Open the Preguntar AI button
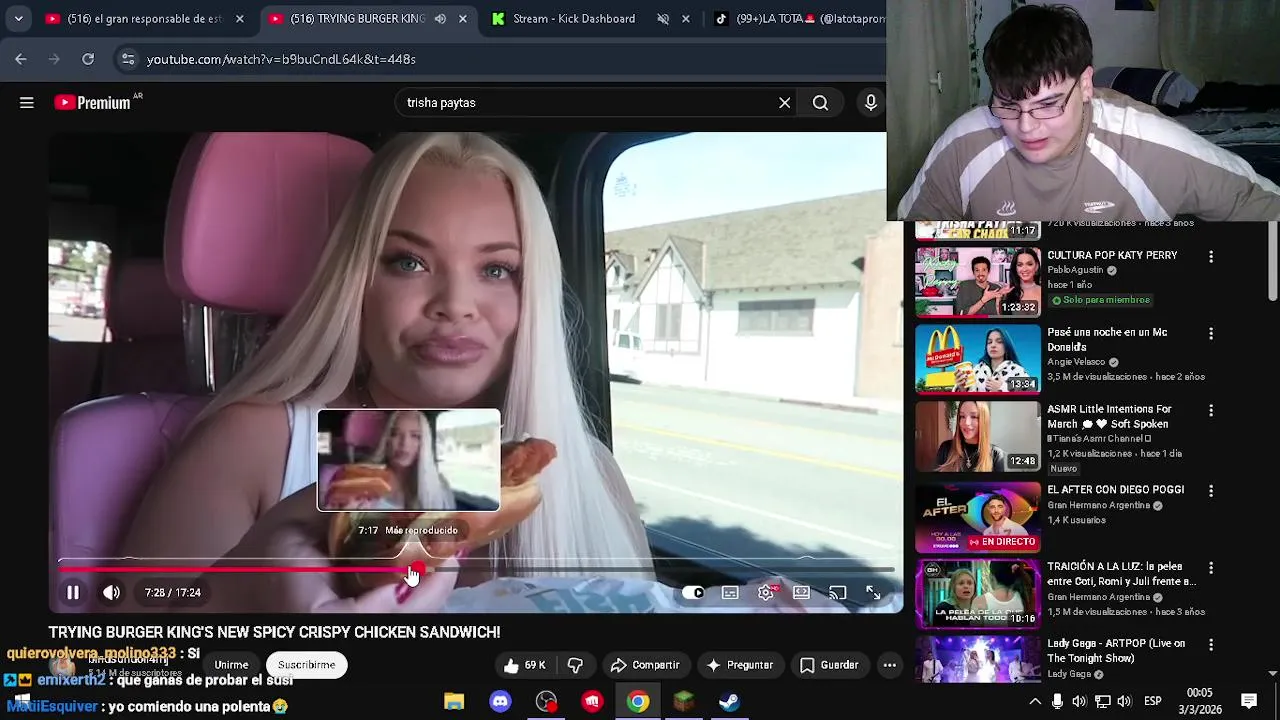 (740, 665)
